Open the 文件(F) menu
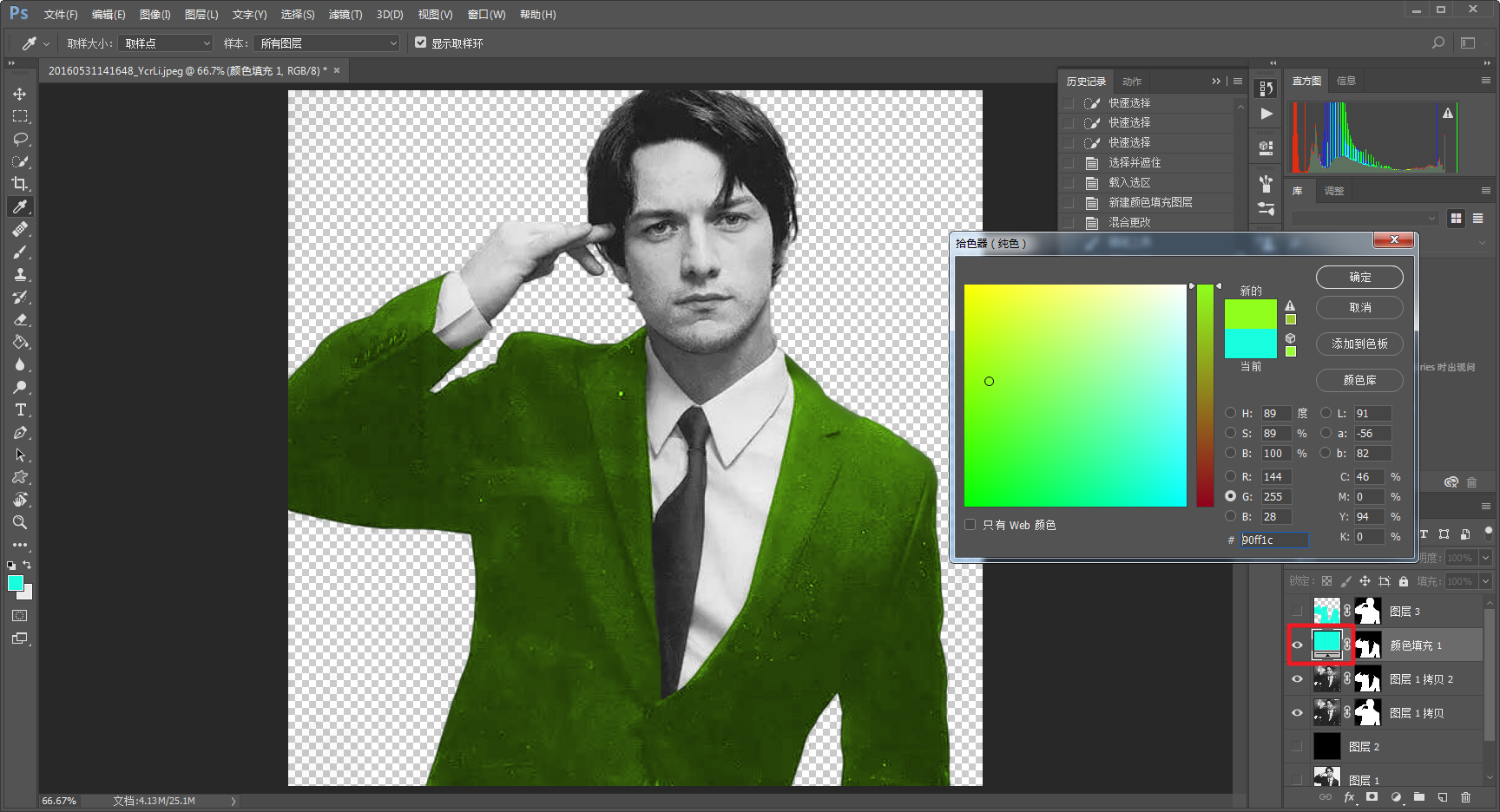1500x812 pixels. tap(61, 15)
